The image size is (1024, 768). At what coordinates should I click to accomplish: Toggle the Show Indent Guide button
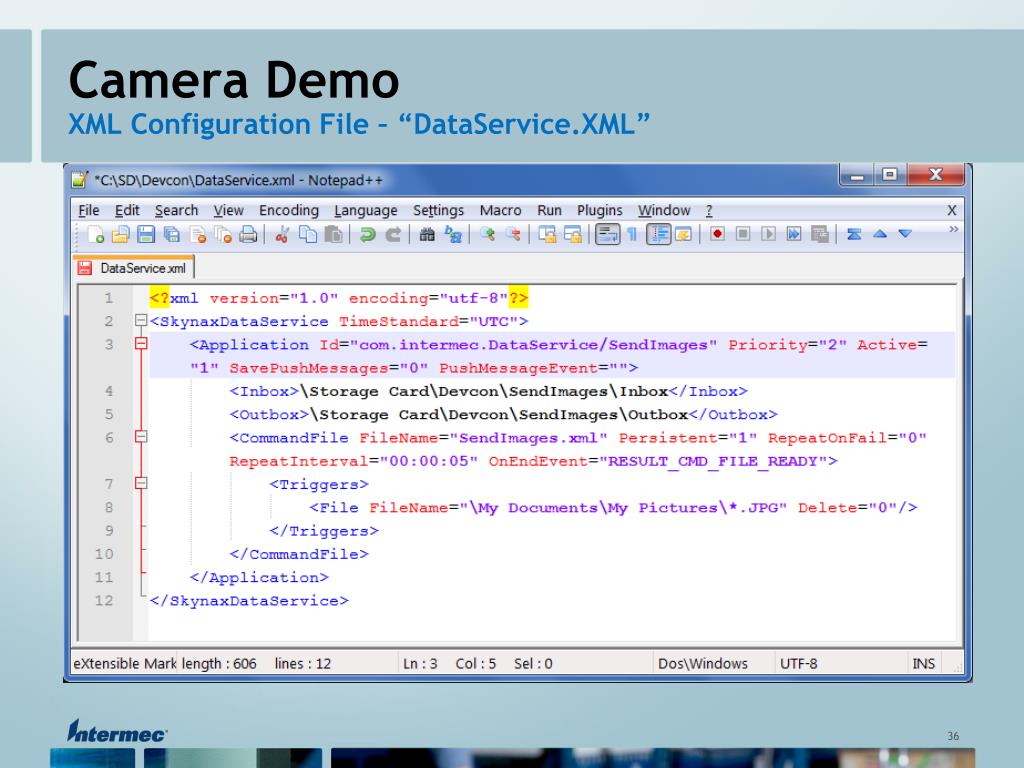tap(659, 234)
